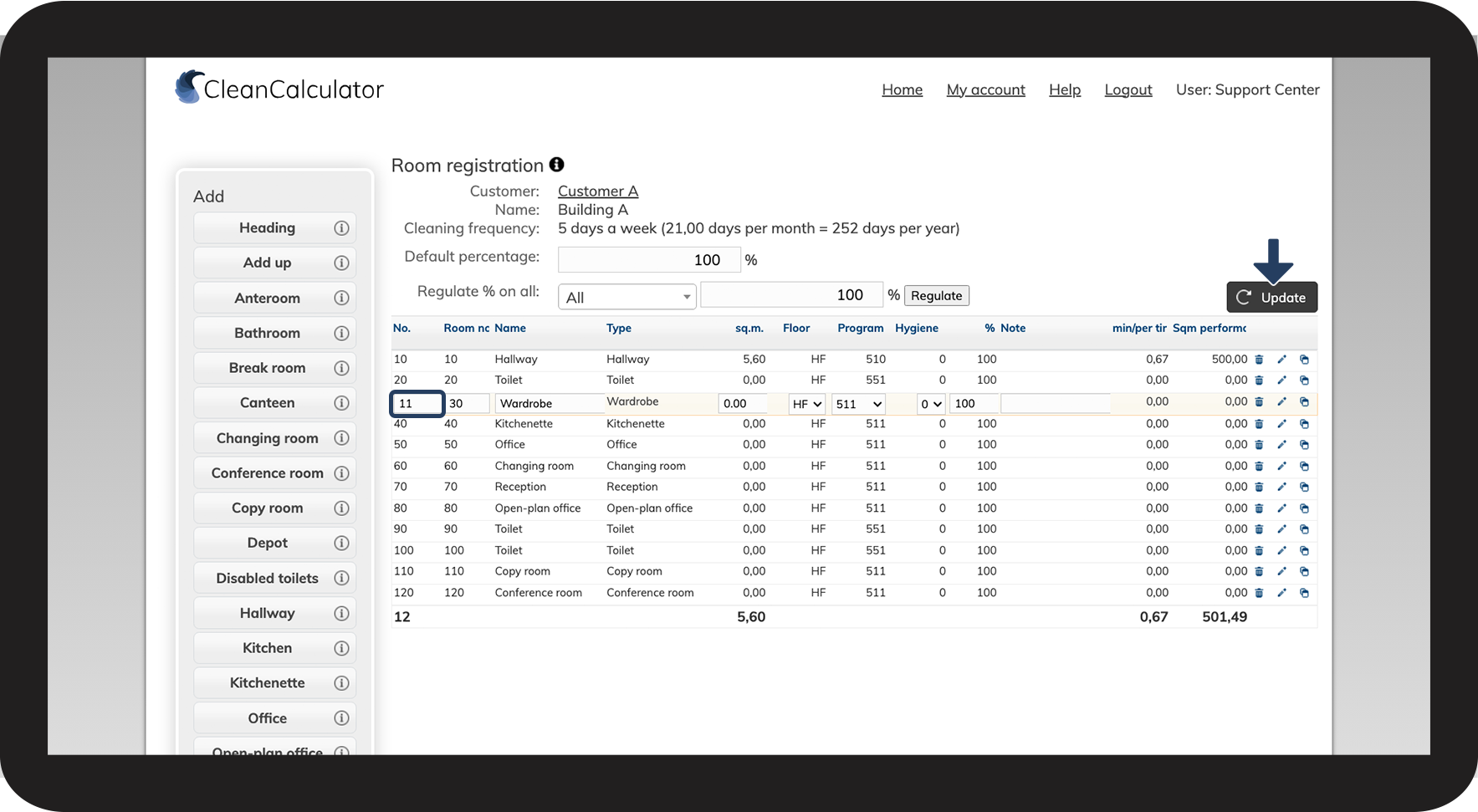
Task: Click info icon next to Canteen
Action: tap(341, 403)
